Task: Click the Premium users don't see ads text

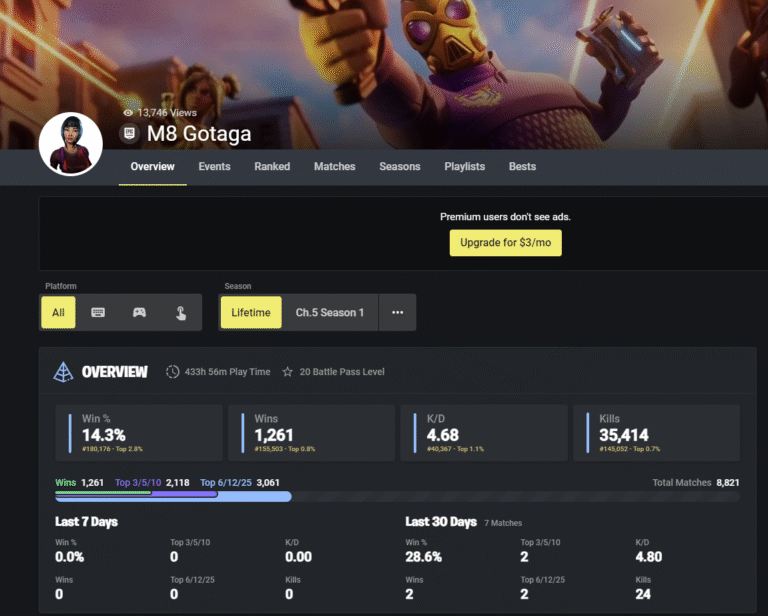Action: 505,217
